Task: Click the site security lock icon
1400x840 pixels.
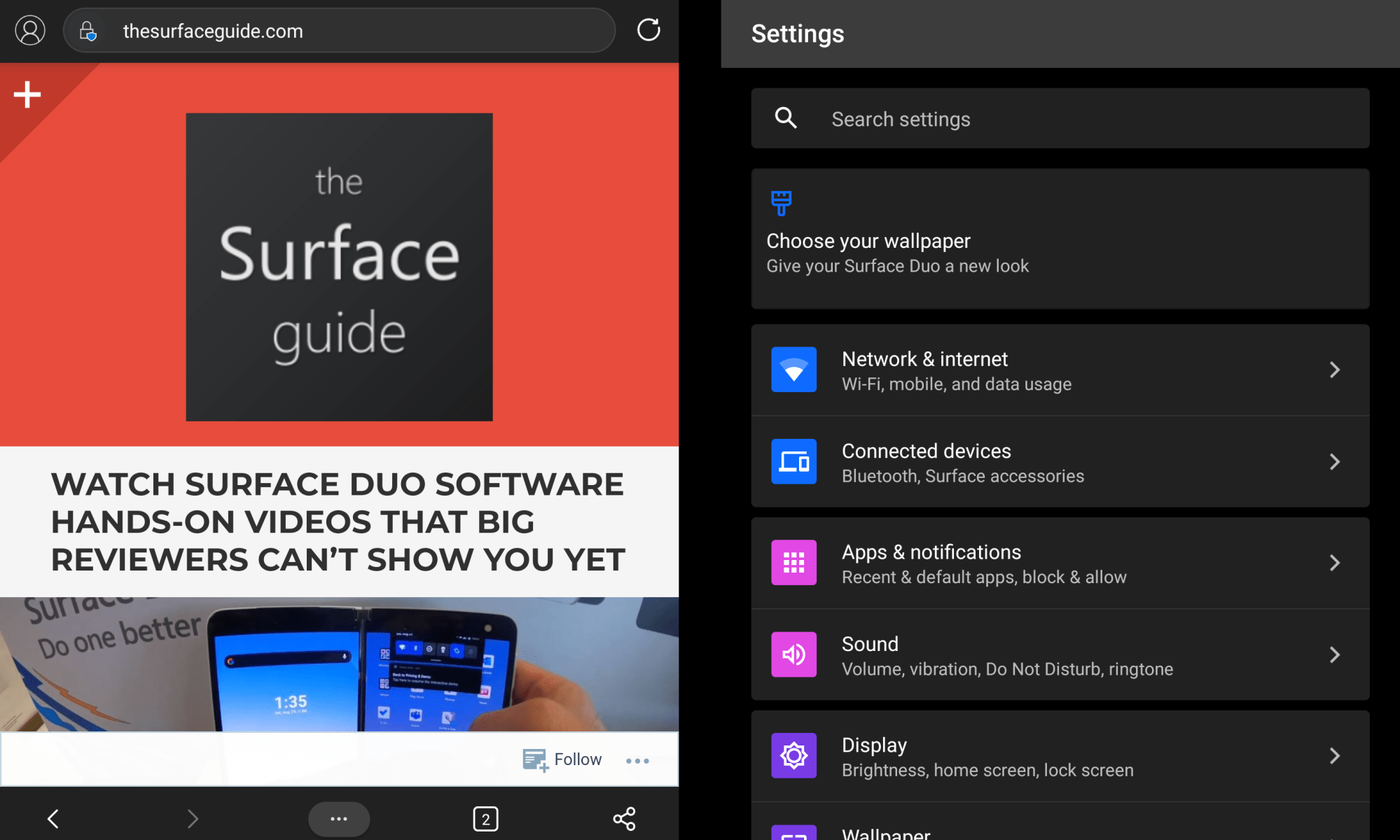Action: (88, 31)
